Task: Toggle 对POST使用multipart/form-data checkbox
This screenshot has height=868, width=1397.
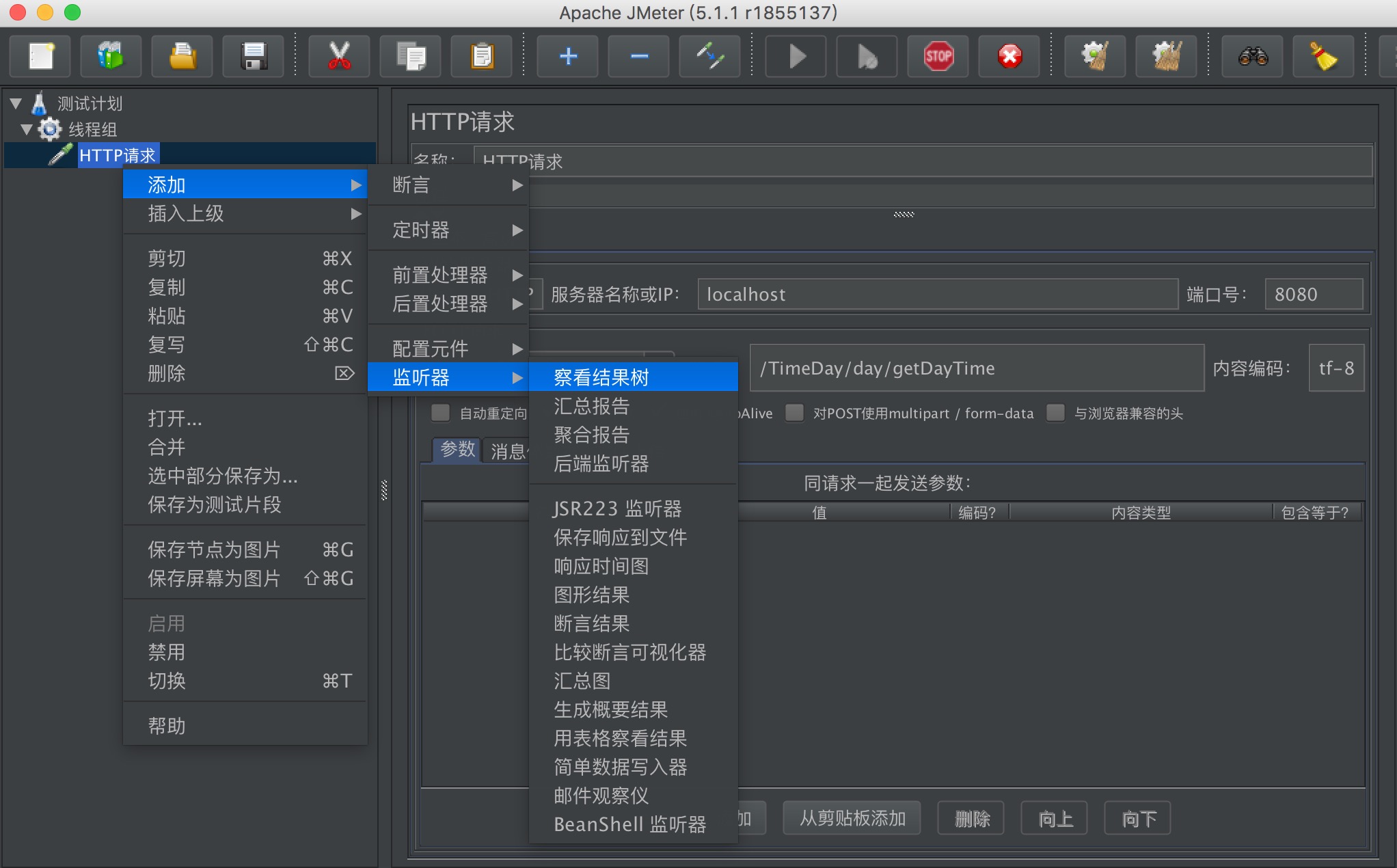Action: (795, 413)
